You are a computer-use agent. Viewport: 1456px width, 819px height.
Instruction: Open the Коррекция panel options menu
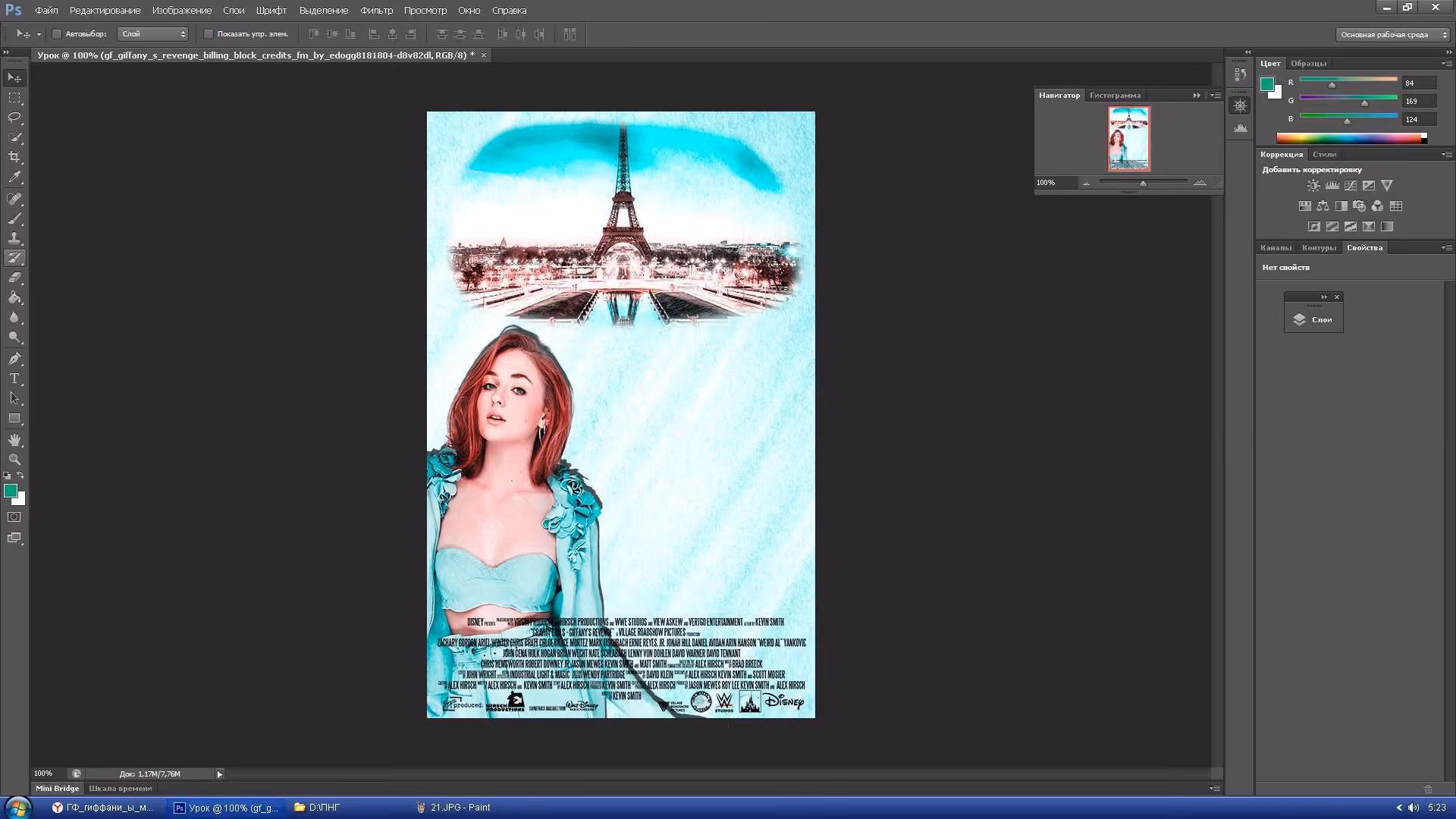coord(1446,154)
